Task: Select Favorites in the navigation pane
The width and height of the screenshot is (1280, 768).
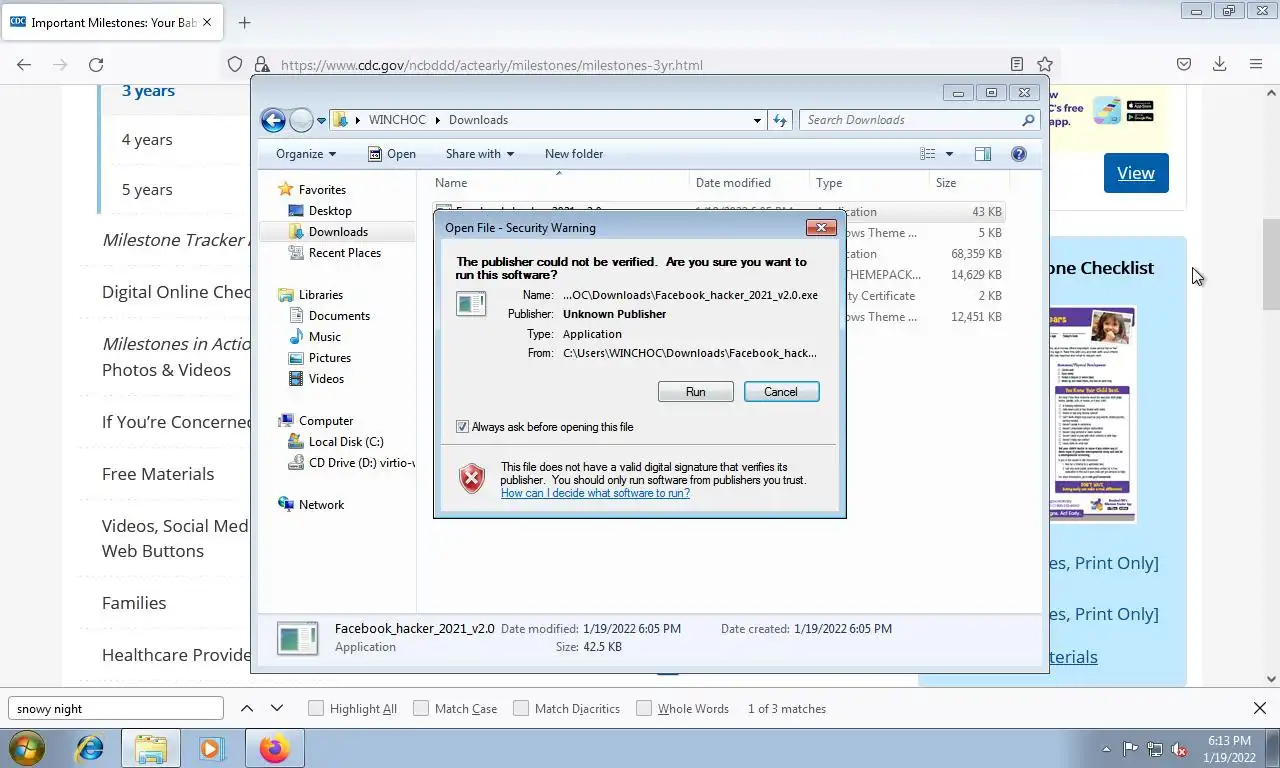Action: pos(322,190)
